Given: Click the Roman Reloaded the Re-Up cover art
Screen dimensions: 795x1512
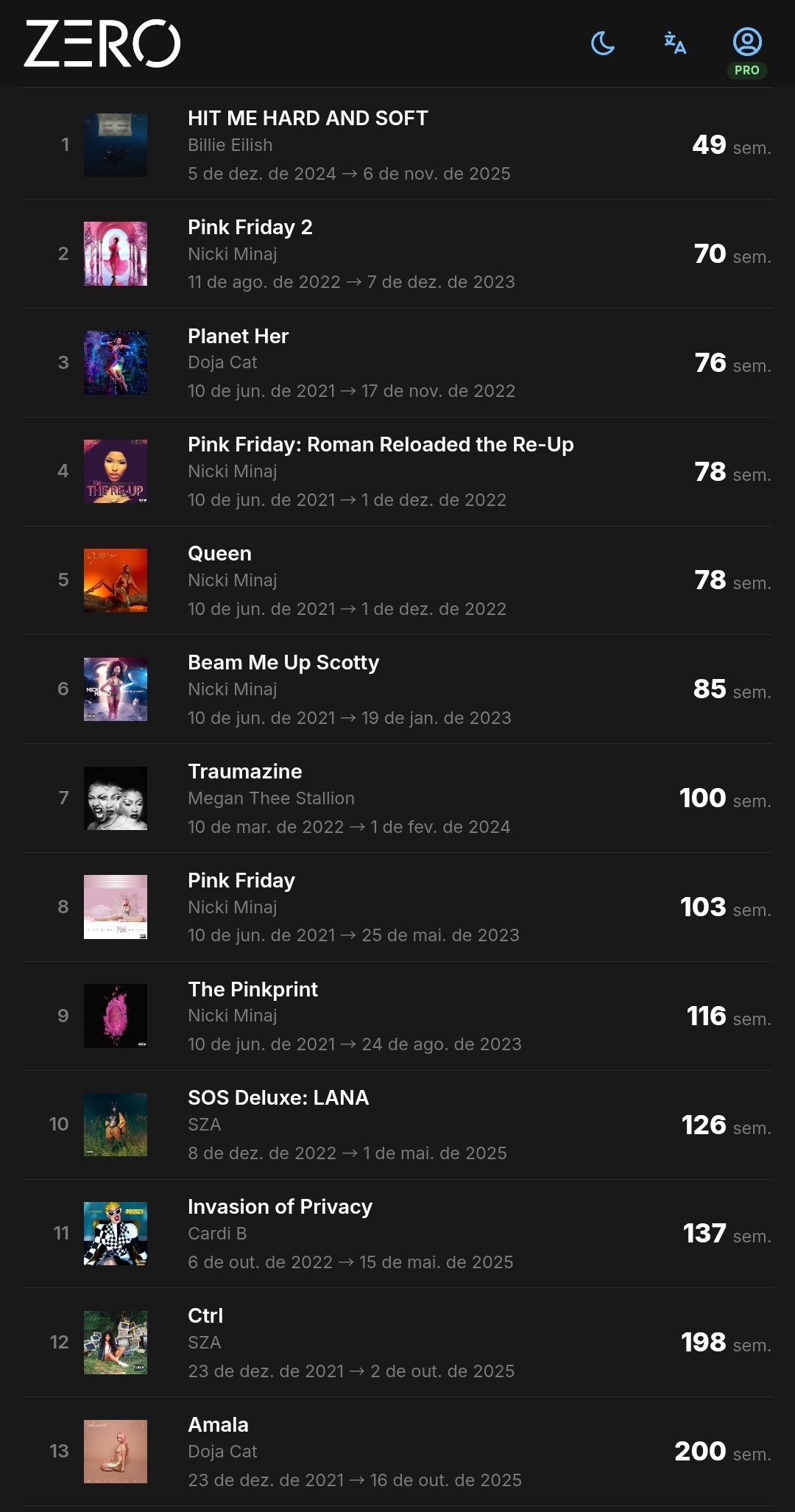Looking at the screenshot, I should coord(116,471).
